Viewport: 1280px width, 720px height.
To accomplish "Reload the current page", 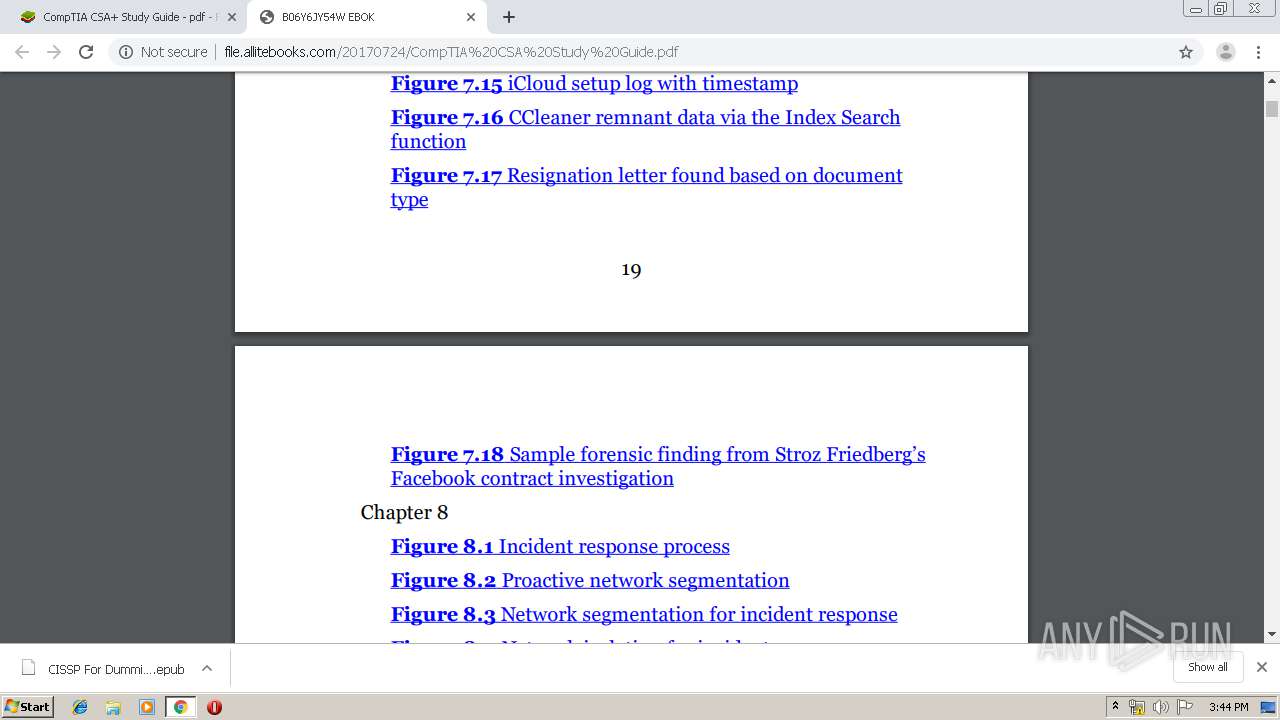I will (86, 52).
